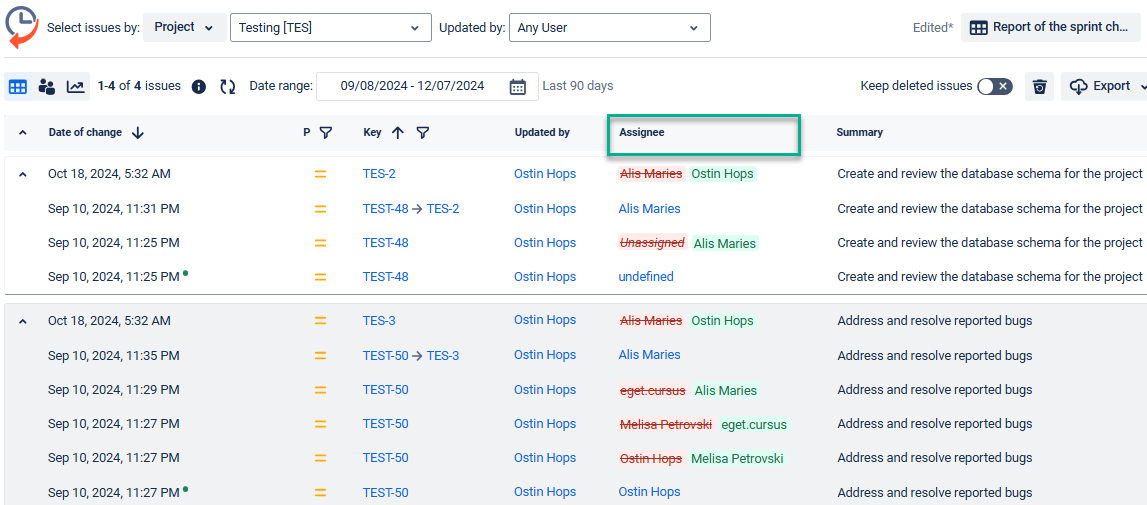
Task: Click the info icon beside issues count
Action: (198, 86)
